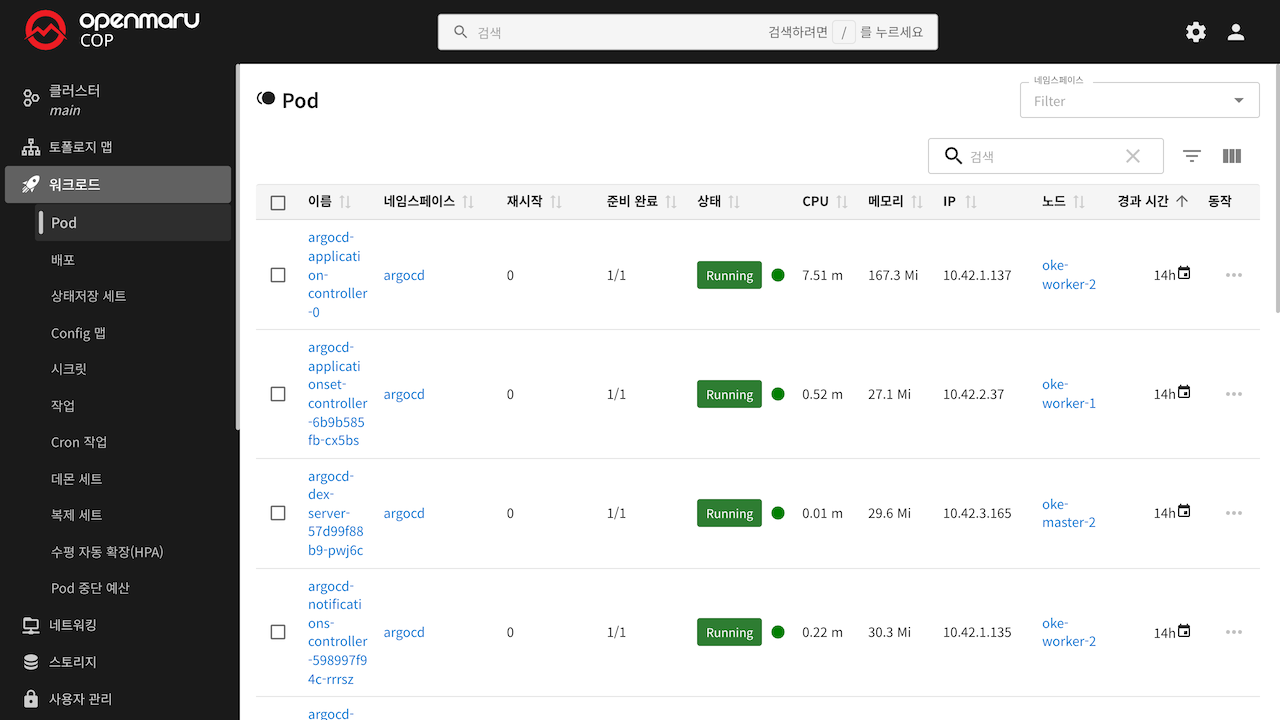
Task: Open the column view selector icon
Action: 1232,156
